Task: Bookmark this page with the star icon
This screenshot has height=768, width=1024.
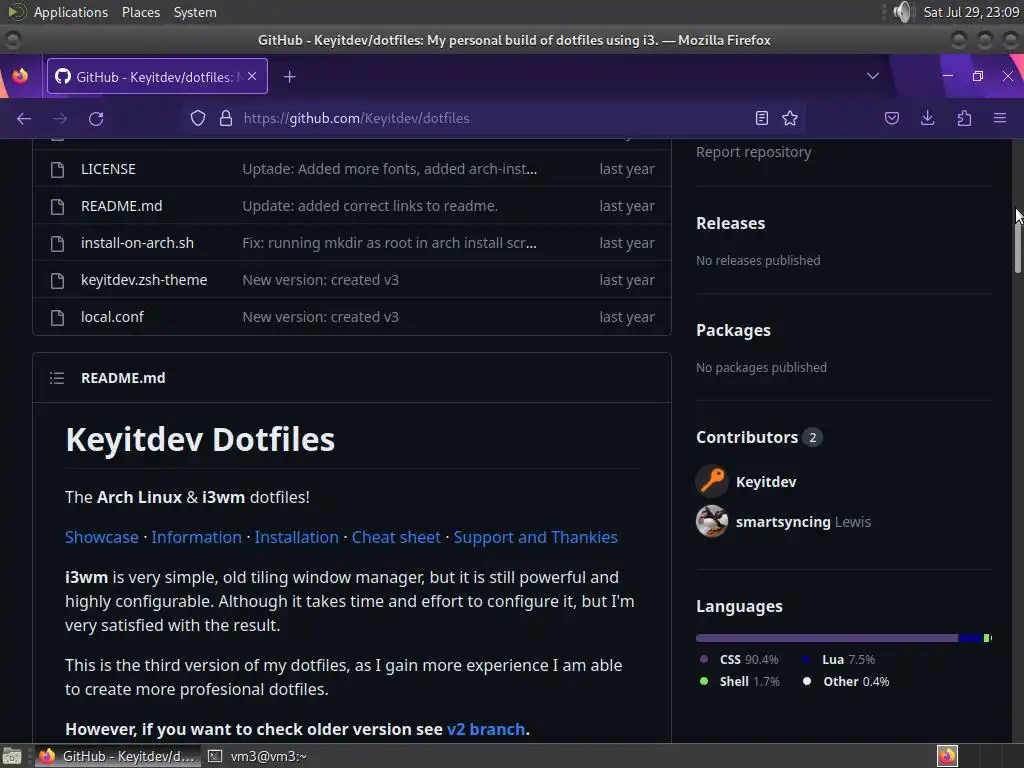Action: 790,118
